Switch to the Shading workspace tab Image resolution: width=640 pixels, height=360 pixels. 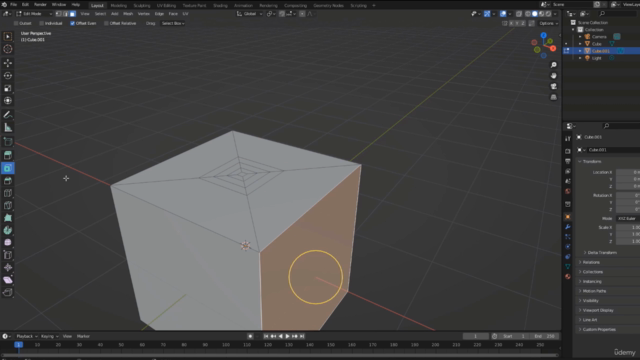coord(220,6)
